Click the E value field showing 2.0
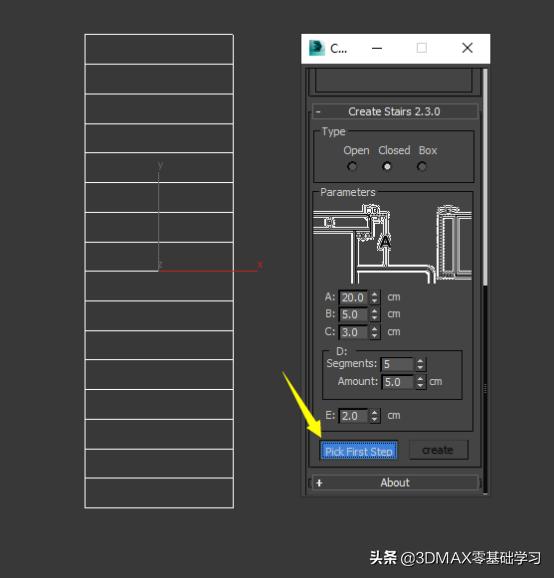Image resolution: width=554 pixels, height=578 pixels. 353,416
